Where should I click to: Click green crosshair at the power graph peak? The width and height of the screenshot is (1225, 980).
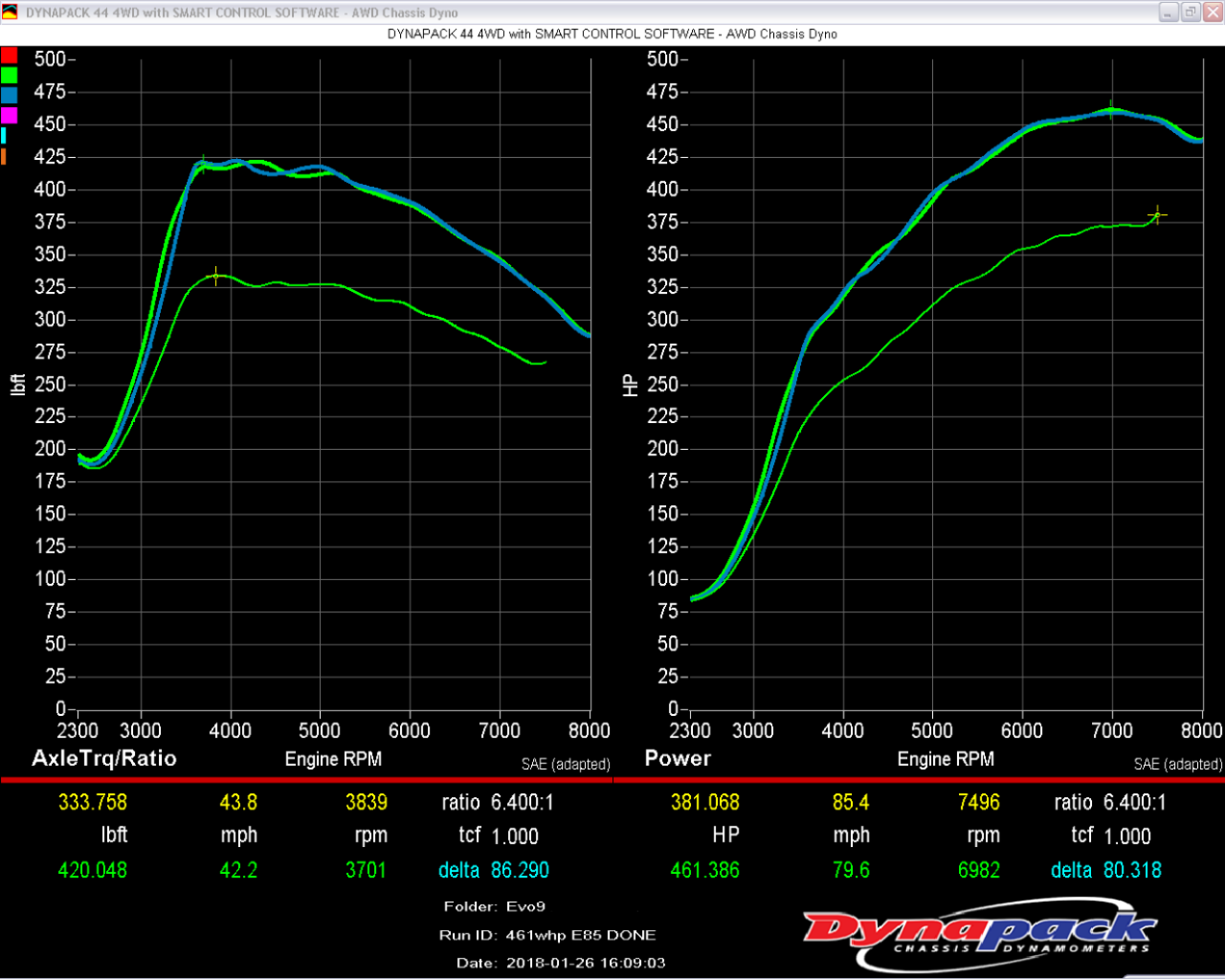[x=1110, y=109]
